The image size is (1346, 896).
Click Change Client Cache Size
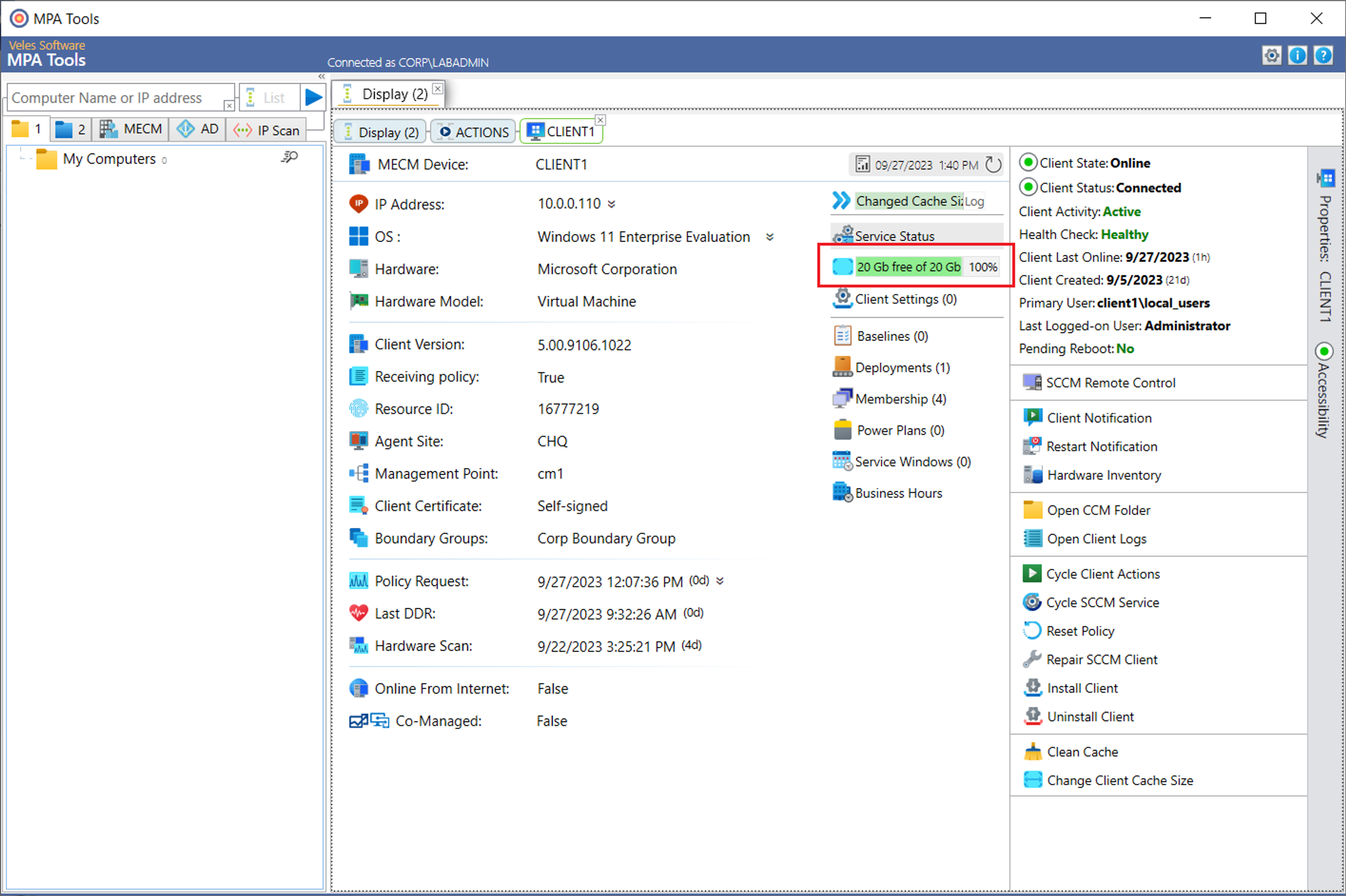pyautogui.click(x=1108, y=781)
